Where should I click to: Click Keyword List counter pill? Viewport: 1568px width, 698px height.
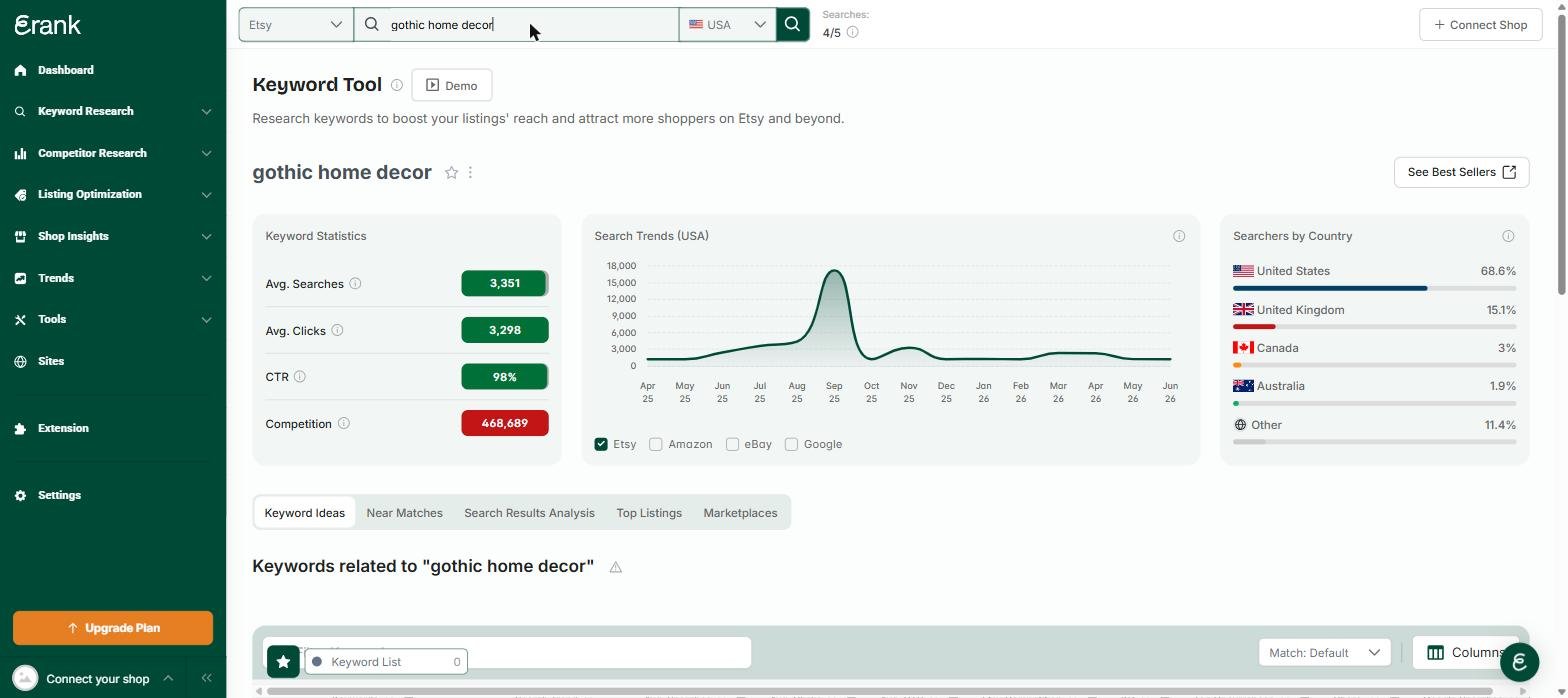(x=386, y=661)
